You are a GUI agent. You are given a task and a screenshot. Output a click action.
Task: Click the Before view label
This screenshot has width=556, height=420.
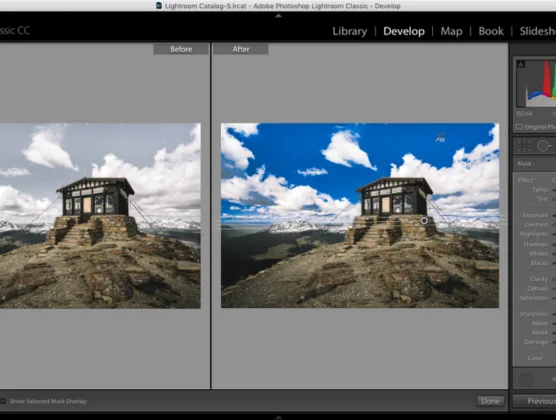point(181,49)
